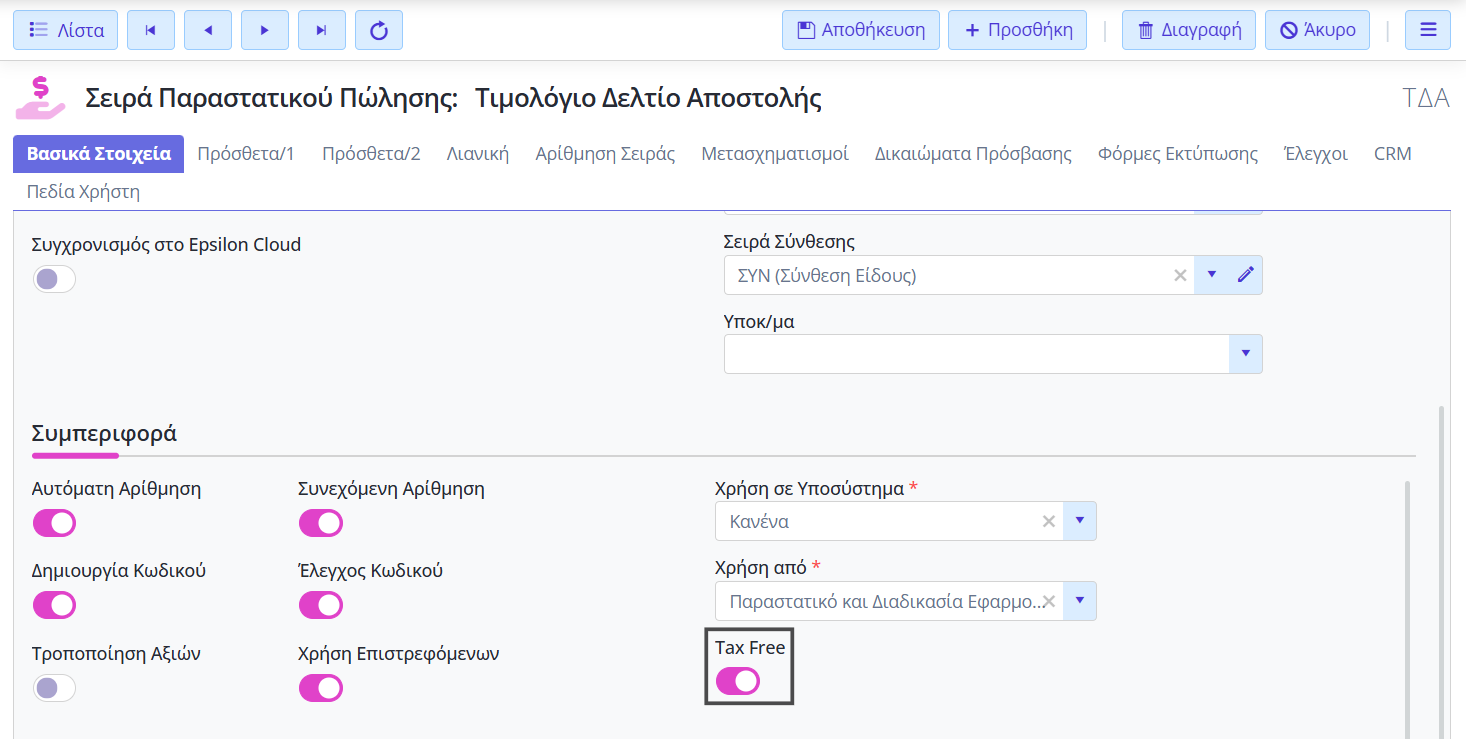Click the refresh icon button
The image size is (1466, 739).
[x=379, y=30]
